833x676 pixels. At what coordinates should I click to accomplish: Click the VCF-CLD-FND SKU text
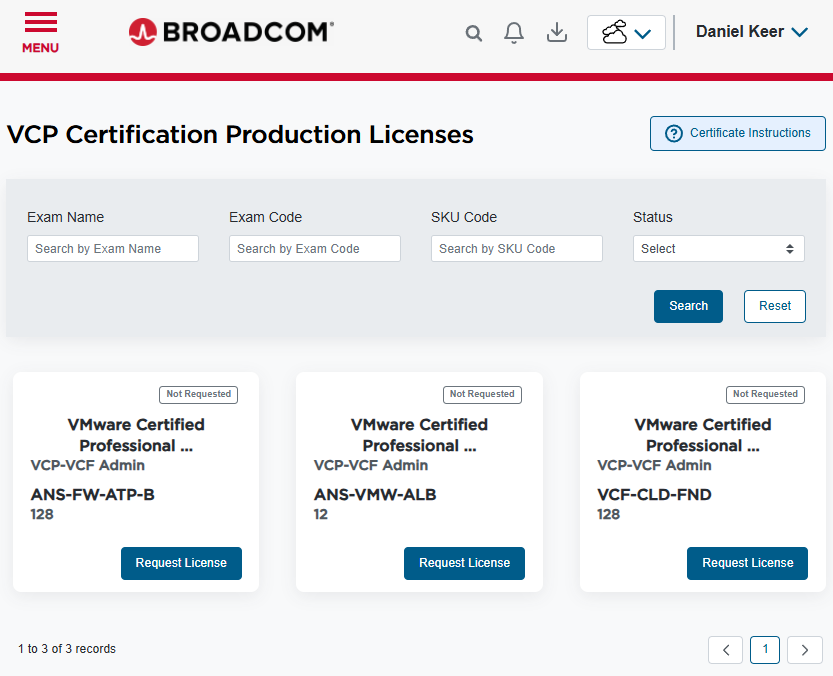[x=654, y=495]
